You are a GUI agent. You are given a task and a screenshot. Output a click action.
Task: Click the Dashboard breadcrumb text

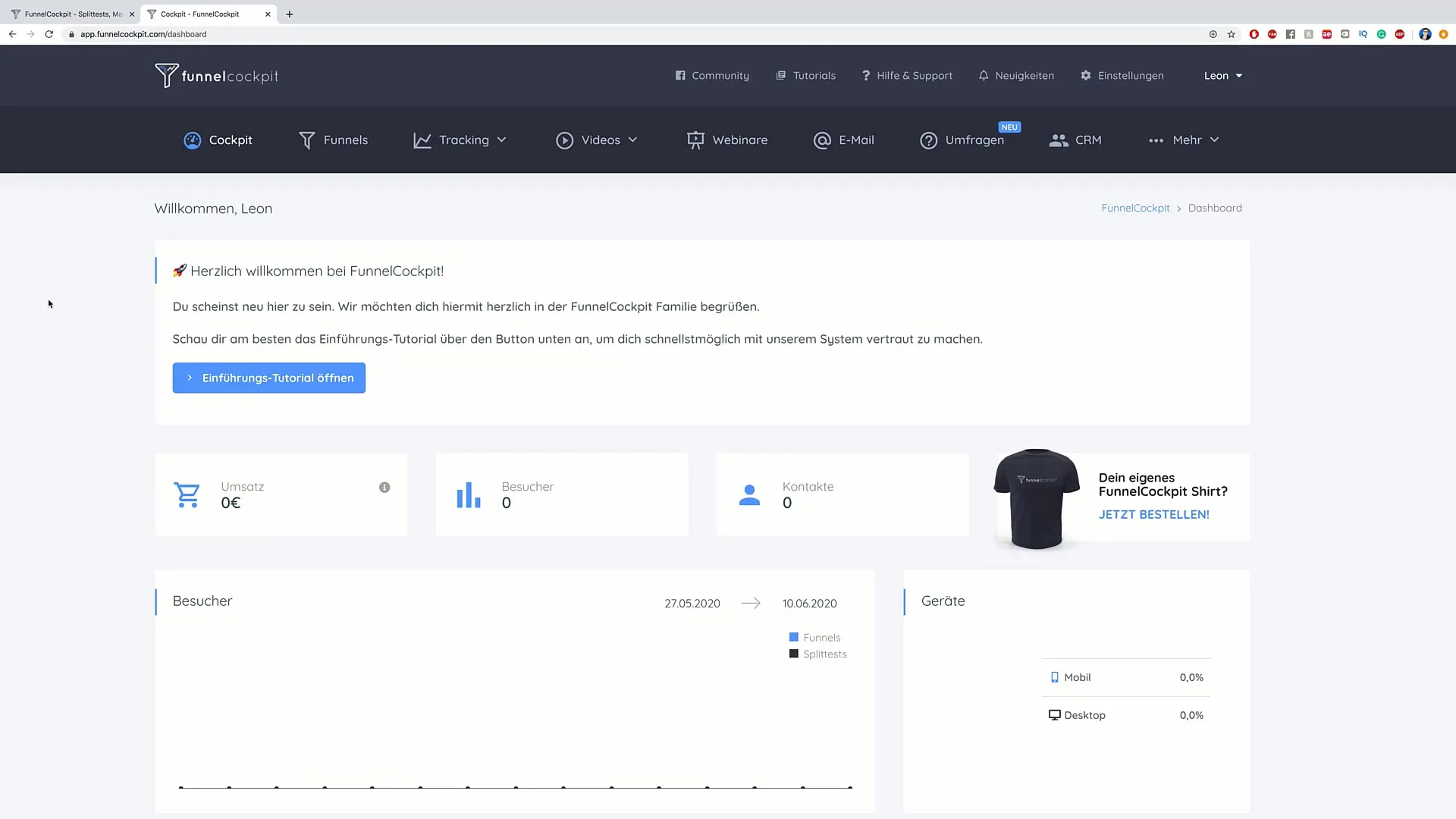[x=1215, y=208]
